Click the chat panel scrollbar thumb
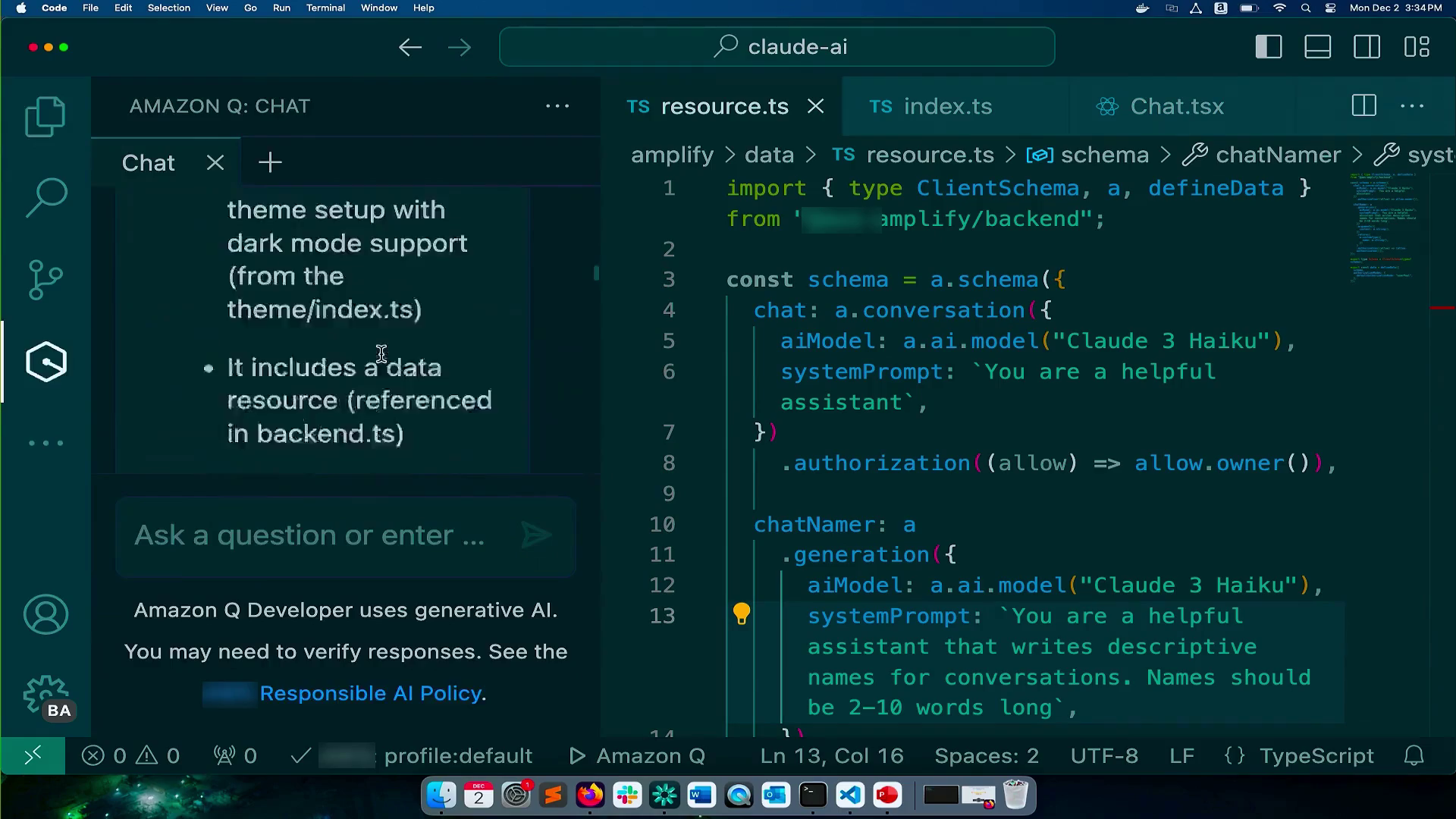Screen dimensions: 1456x819 coord(596,273)
